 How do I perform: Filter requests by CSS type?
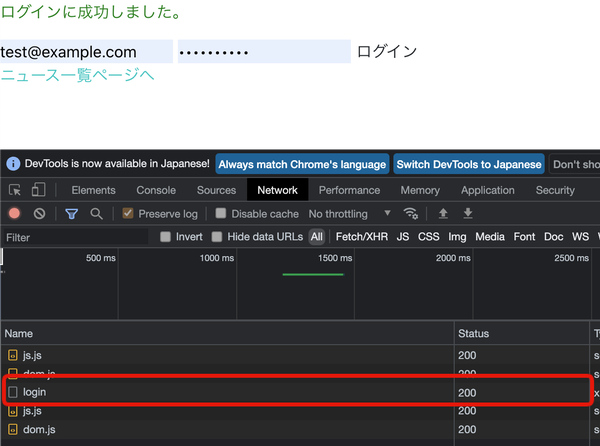(429, 237)
